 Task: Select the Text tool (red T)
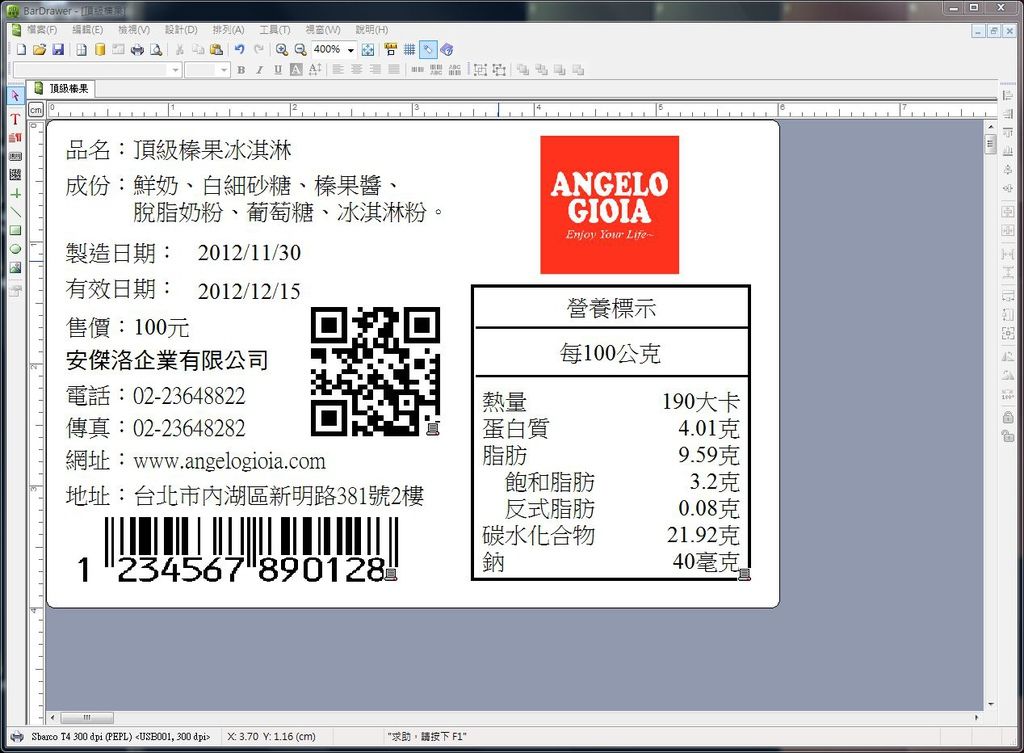(x=15, y=119)
